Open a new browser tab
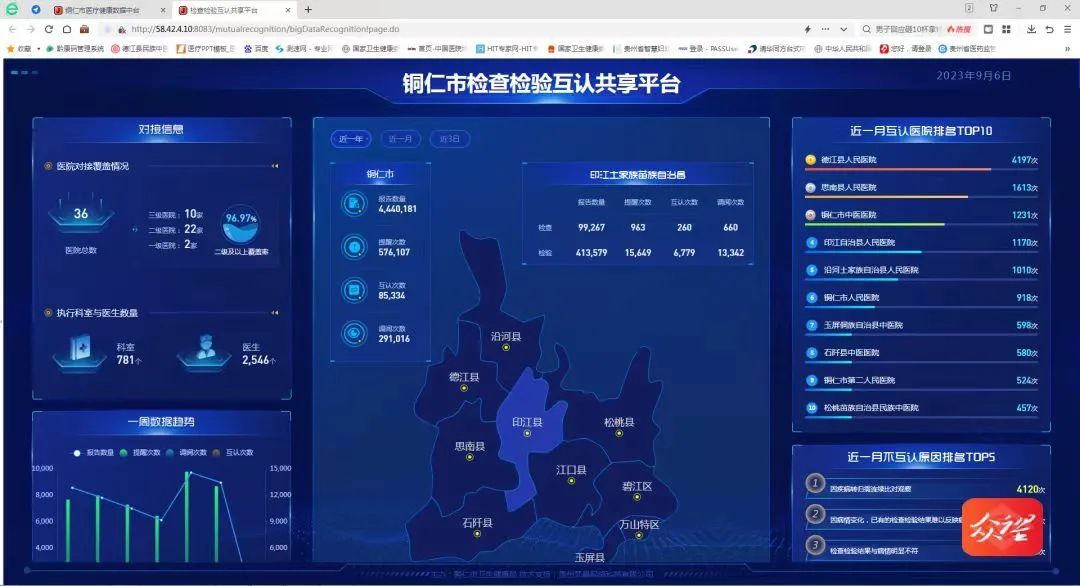1080x586 pixels. (308, 10)
